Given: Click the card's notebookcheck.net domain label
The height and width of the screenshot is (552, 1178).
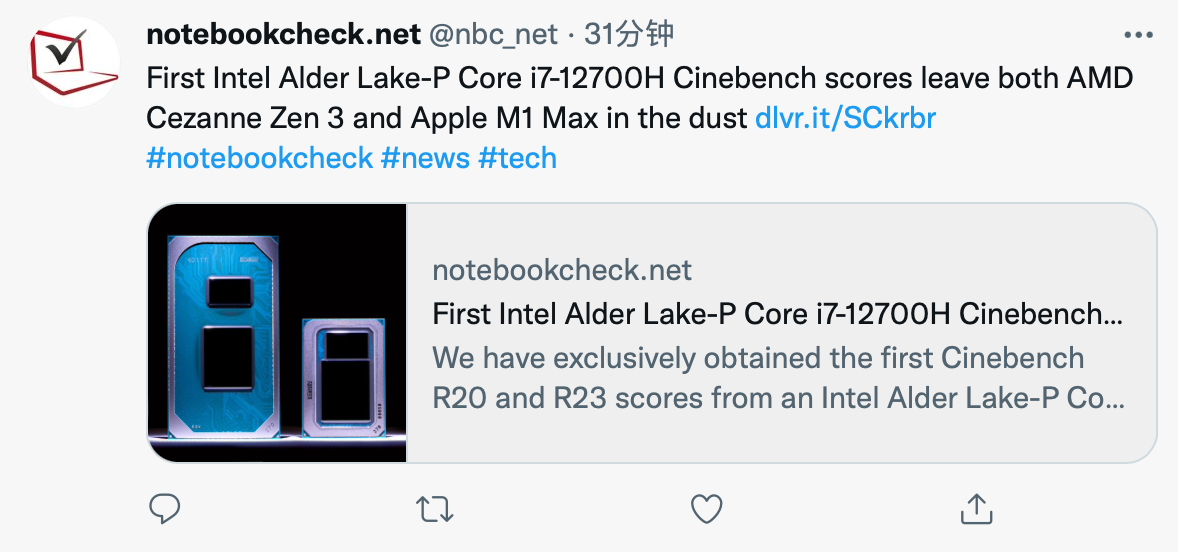Looking at the screenshot, I should click(562, 270).
